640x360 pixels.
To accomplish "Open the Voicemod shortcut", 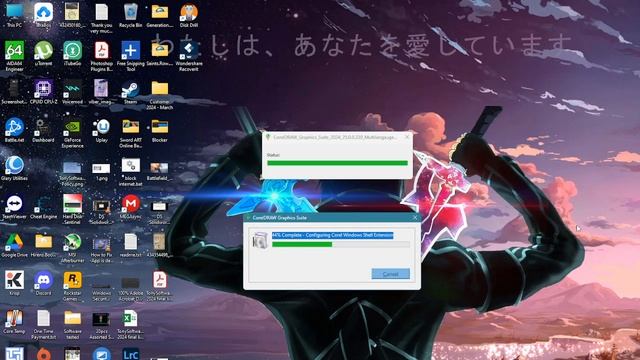I will pos(72,92).
